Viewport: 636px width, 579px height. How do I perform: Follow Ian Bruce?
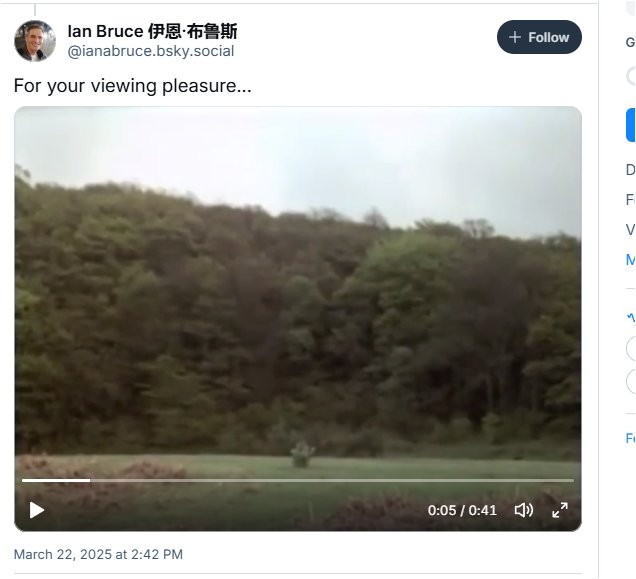tap(539, 37)
